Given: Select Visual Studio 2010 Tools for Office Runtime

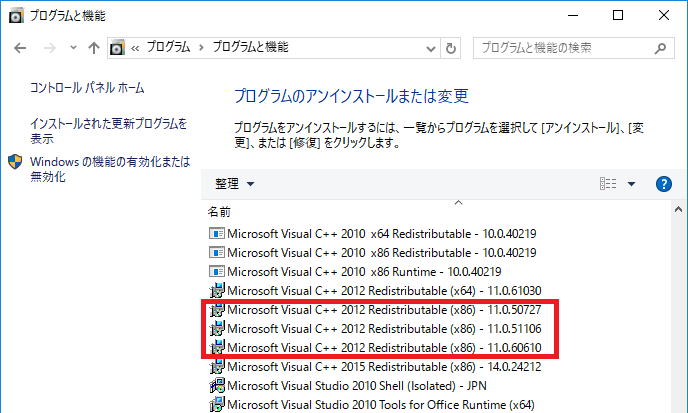Looking at the screenshot, I should point(381,405).
